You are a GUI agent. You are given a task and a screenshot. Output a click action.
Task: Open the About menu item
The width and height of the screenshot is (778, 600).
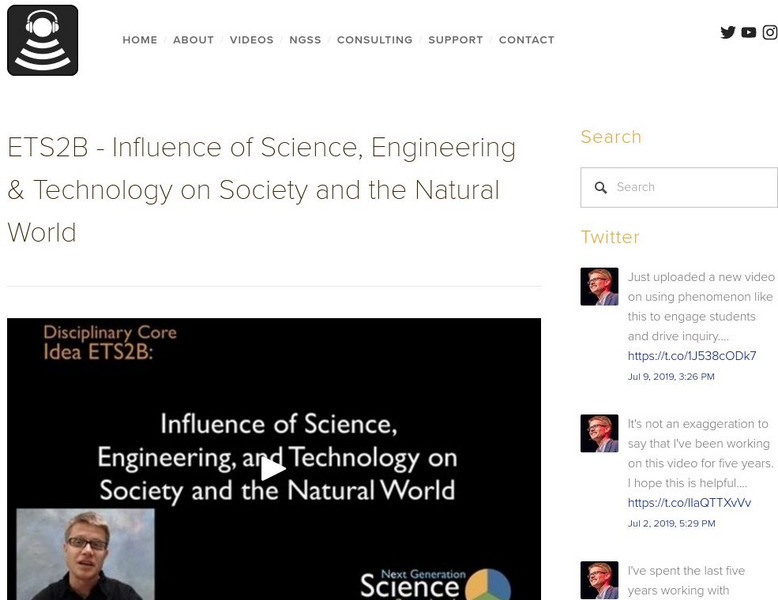(x=193, y=40)
